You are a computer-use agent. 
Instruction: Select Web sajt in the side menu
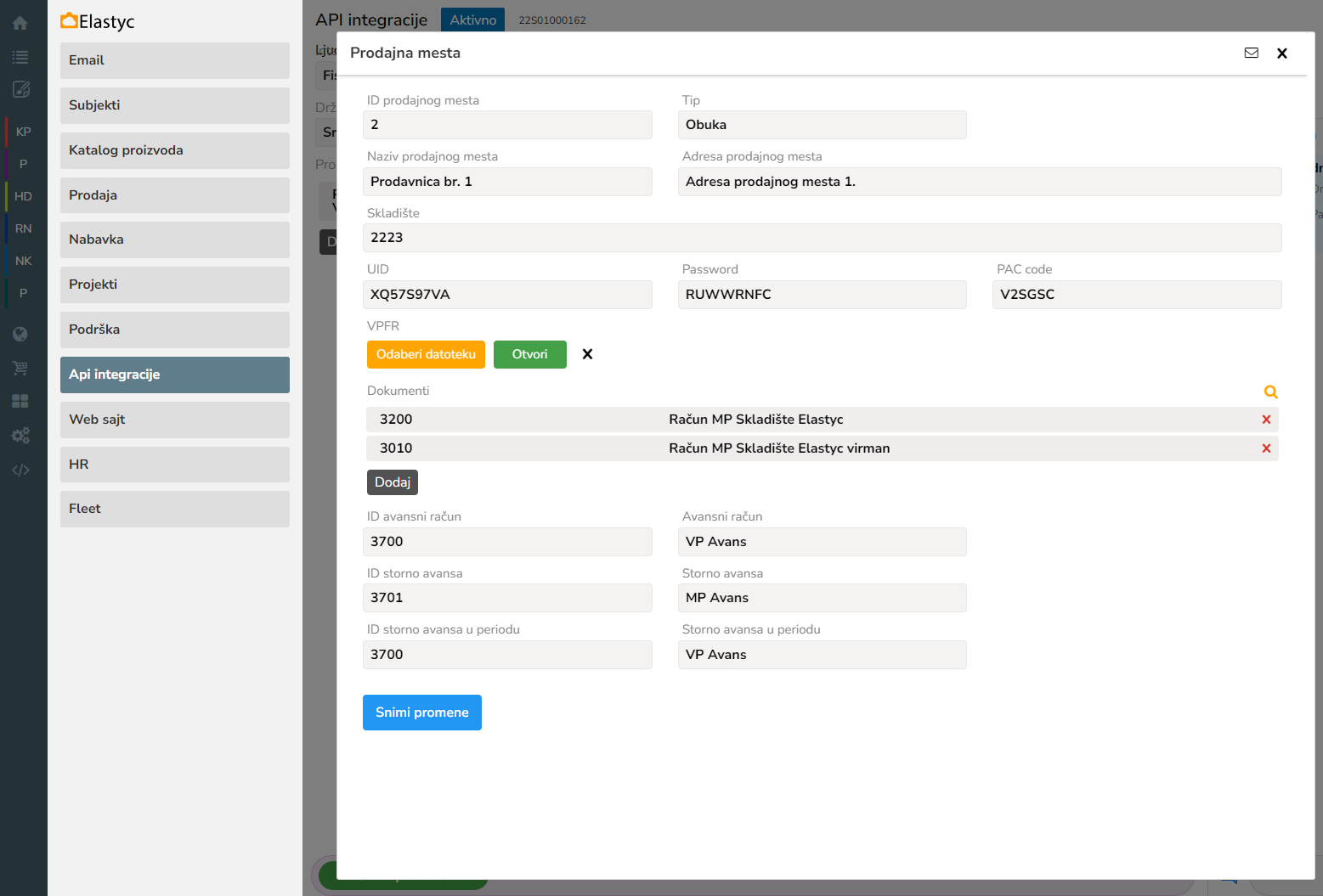point(175,420)
